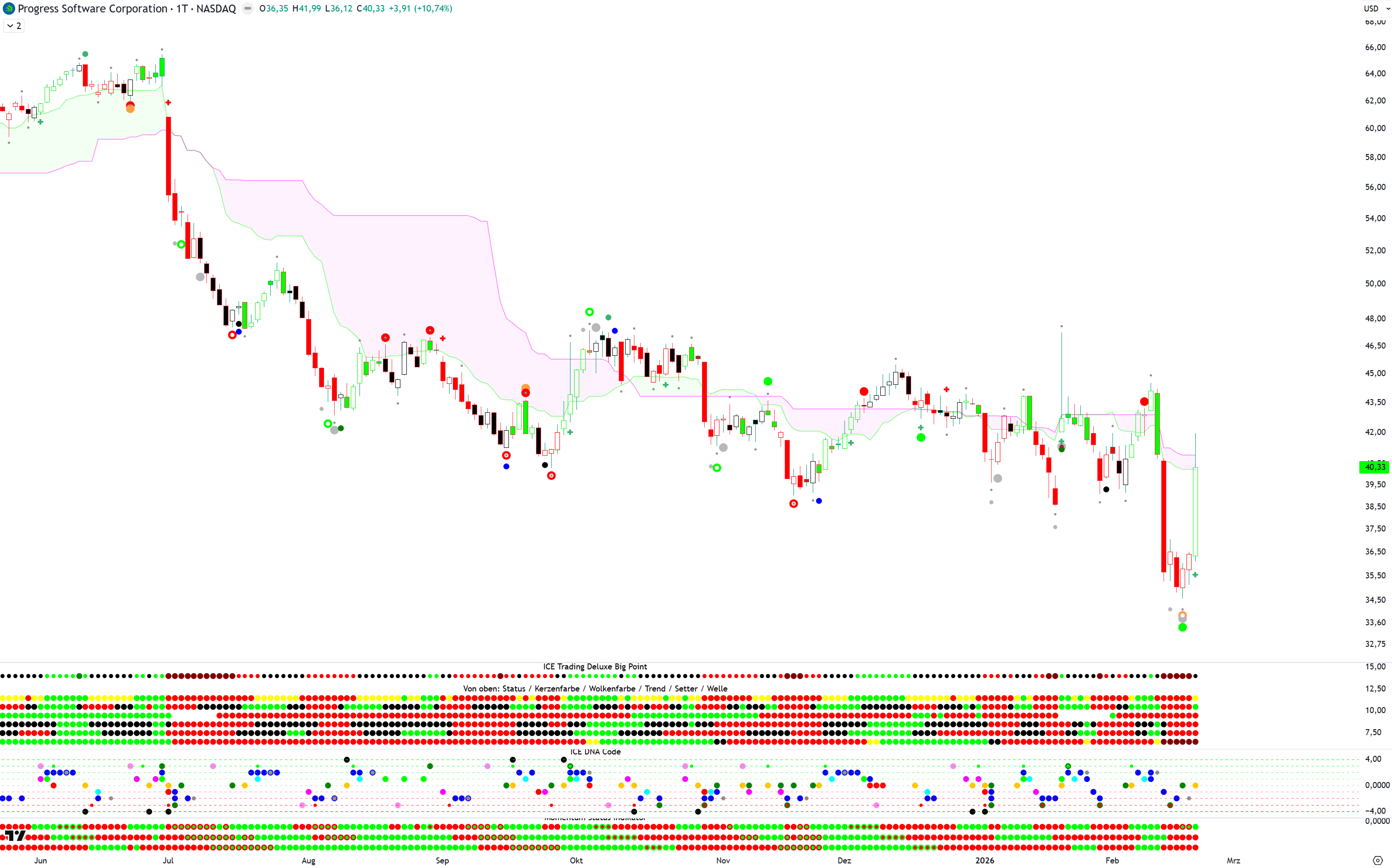Select the ICE DNA Code indicator label
1392x868 pixels.
(595, 752)
